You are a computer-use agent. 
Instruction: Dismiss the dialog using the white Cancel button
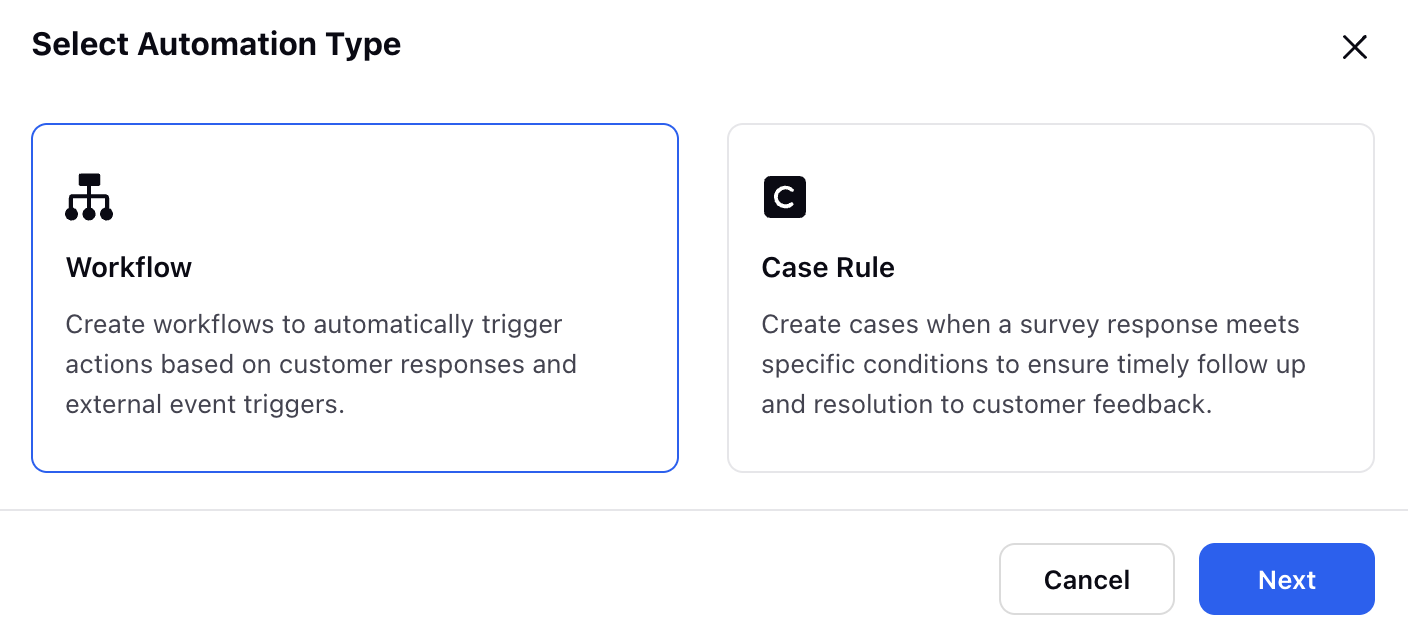coord(1087,579)
